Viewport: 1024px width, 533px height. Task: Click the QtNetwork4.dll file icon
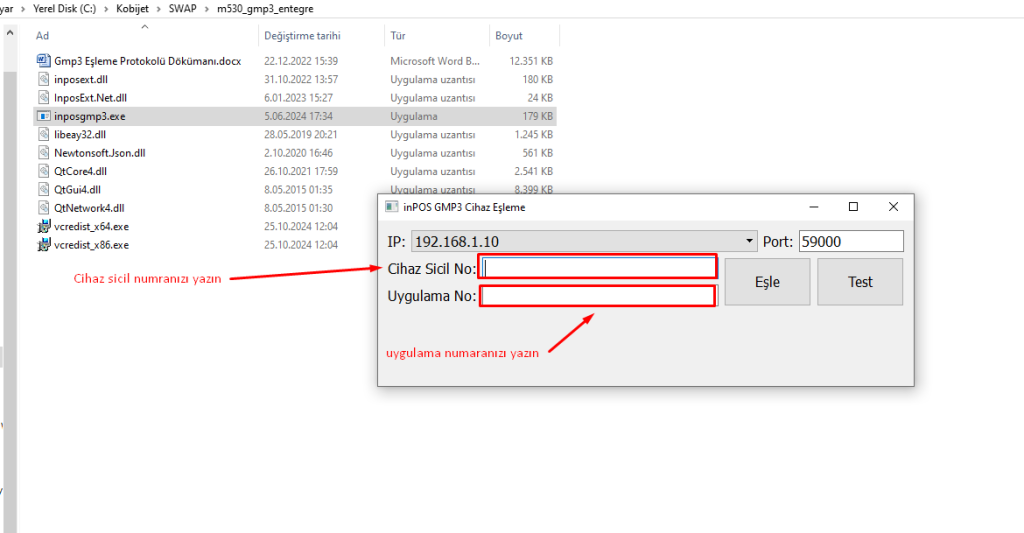click(x=44, y=208)
